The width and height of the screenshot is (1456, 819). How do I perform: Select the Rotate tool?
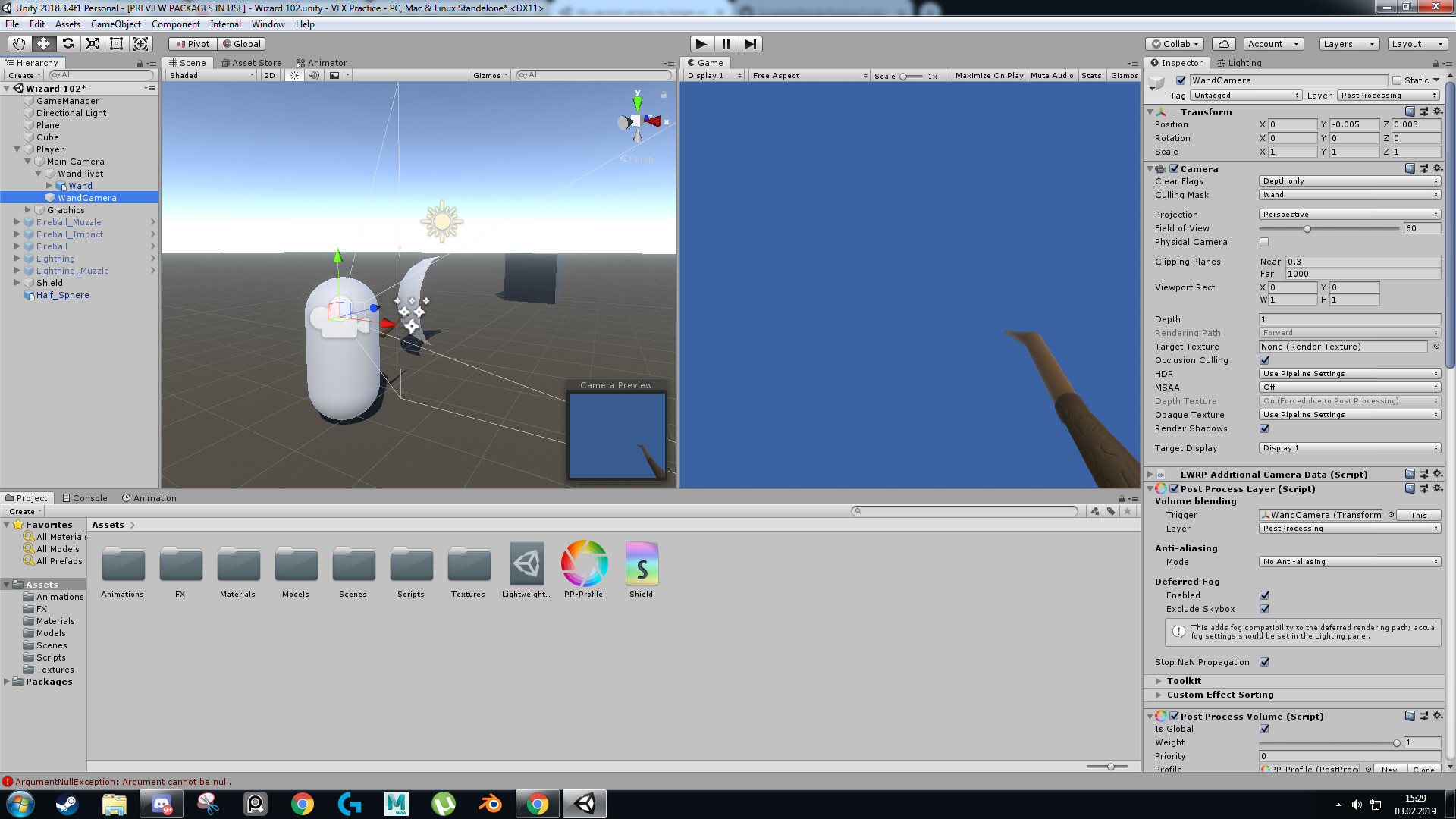pos(68,44)
